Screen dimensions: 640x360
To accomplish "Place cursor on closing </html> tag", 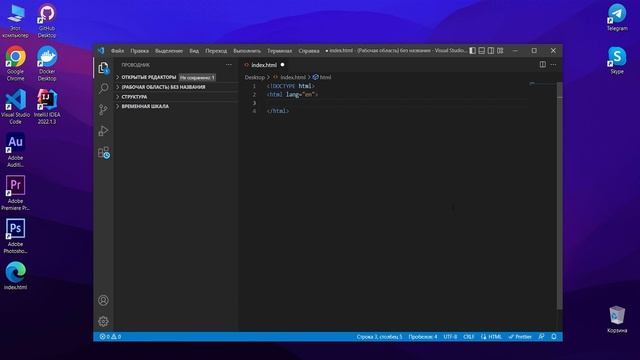I will click(x=278, y=111).
